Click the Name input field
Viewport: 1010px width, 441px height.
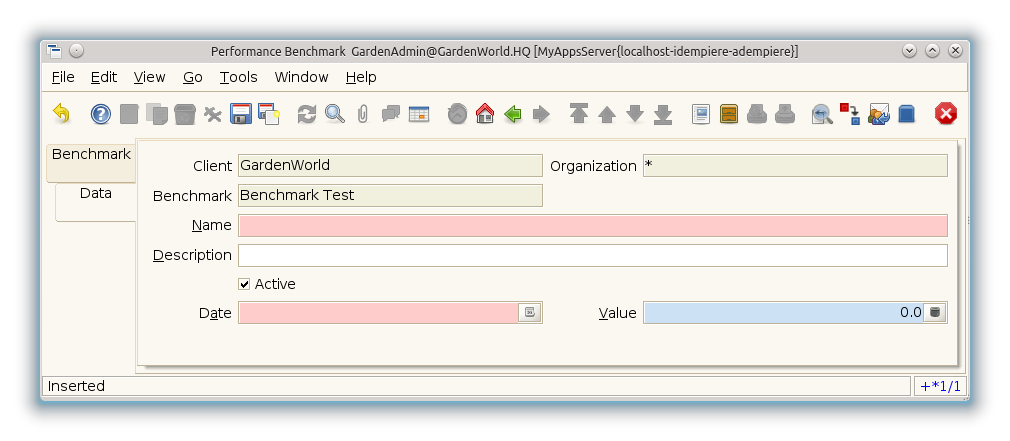pyautogui.click(x=592, y=225)
